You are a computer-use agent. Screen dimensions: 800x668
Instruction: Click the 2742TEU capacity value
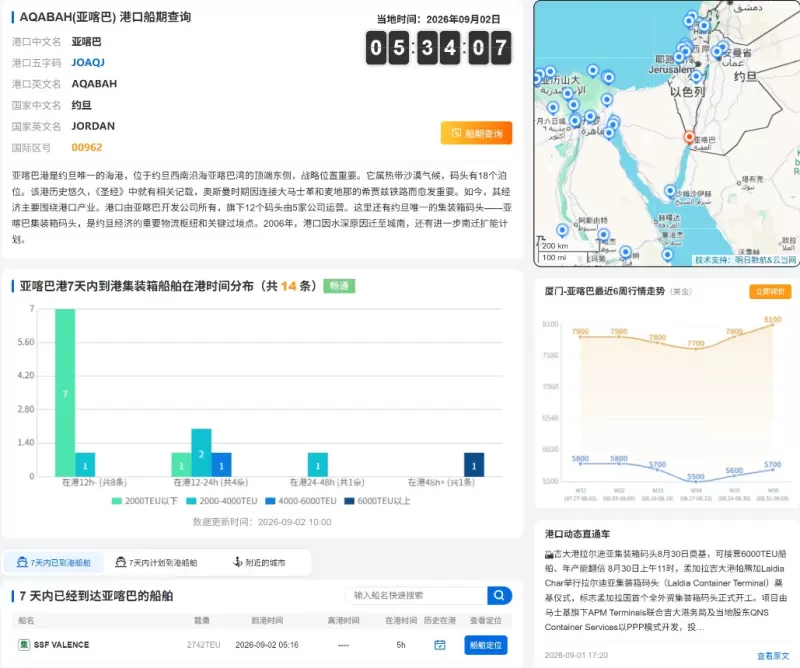pyautogui.click(x=204, y=645)
